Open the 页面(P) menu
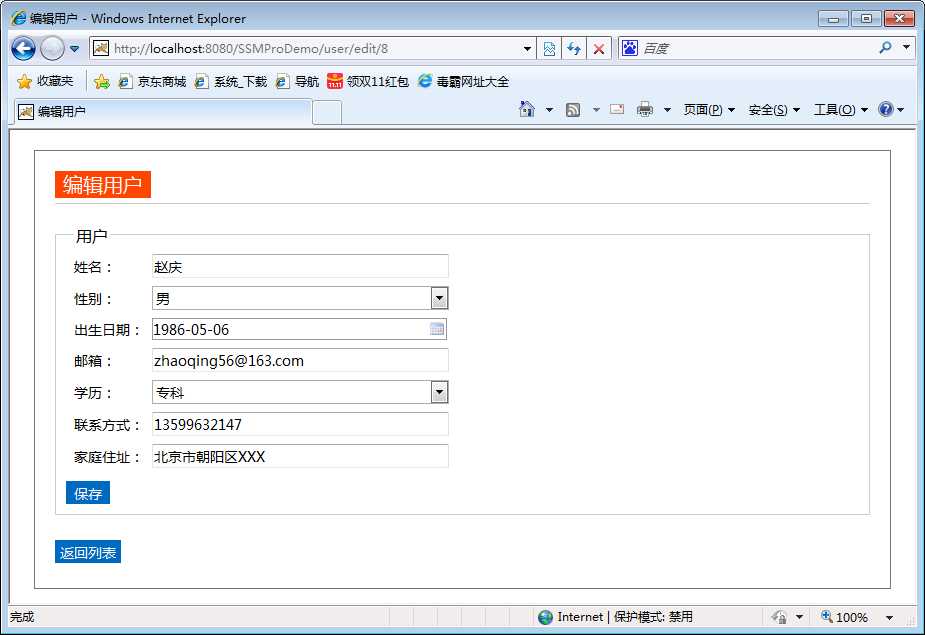This screenshot has width=925, height=635. (708, 110)
